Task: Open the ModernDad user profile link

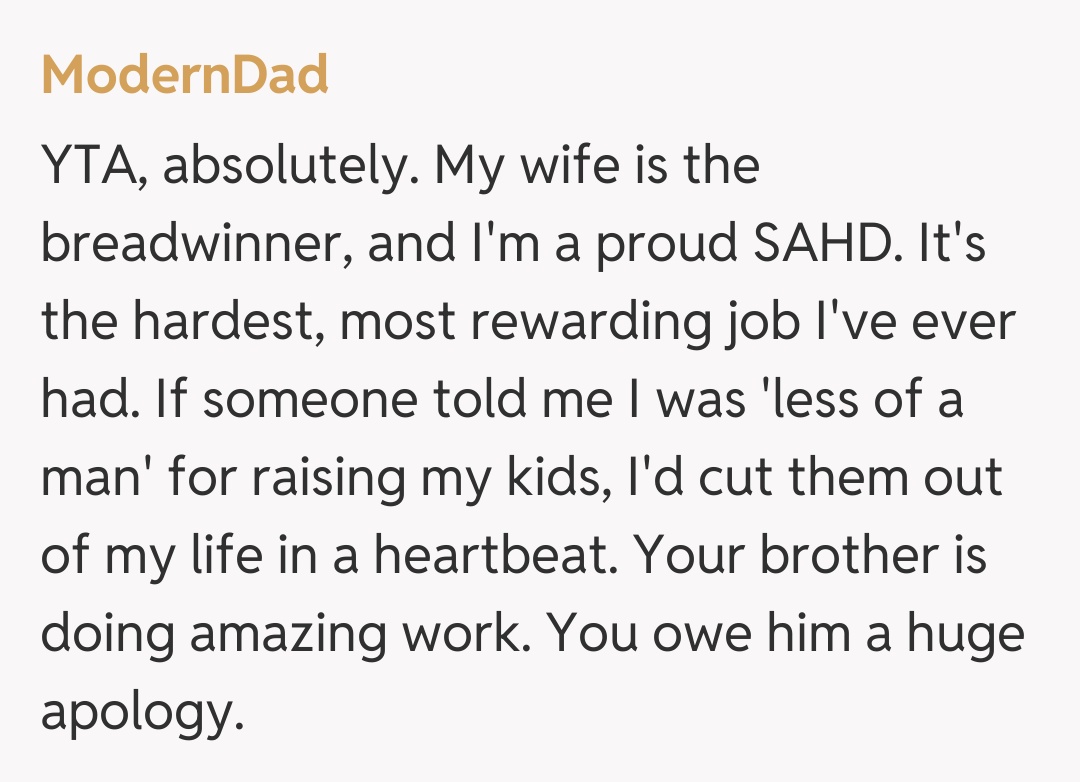Action: point(185,75)
